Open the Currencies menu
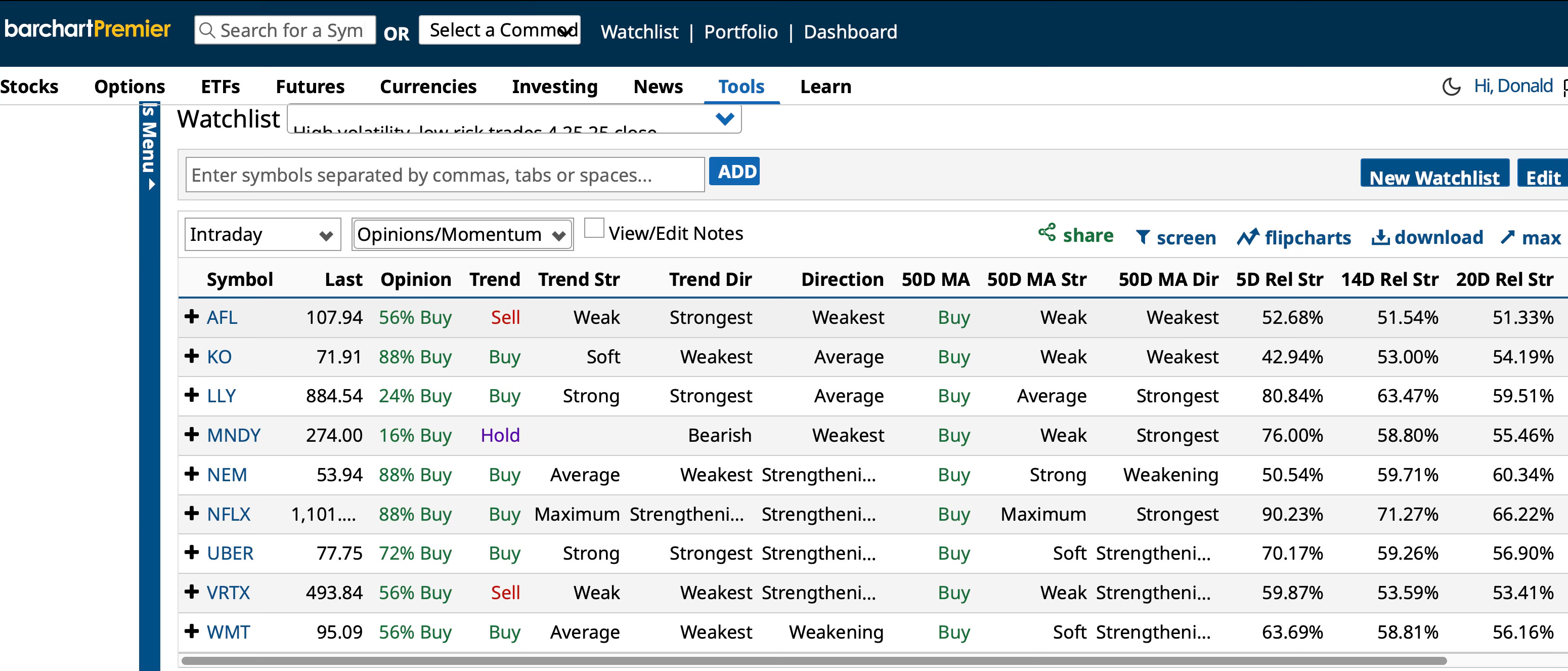Viewport: 1568px width, 671px height. click(428, 87)
